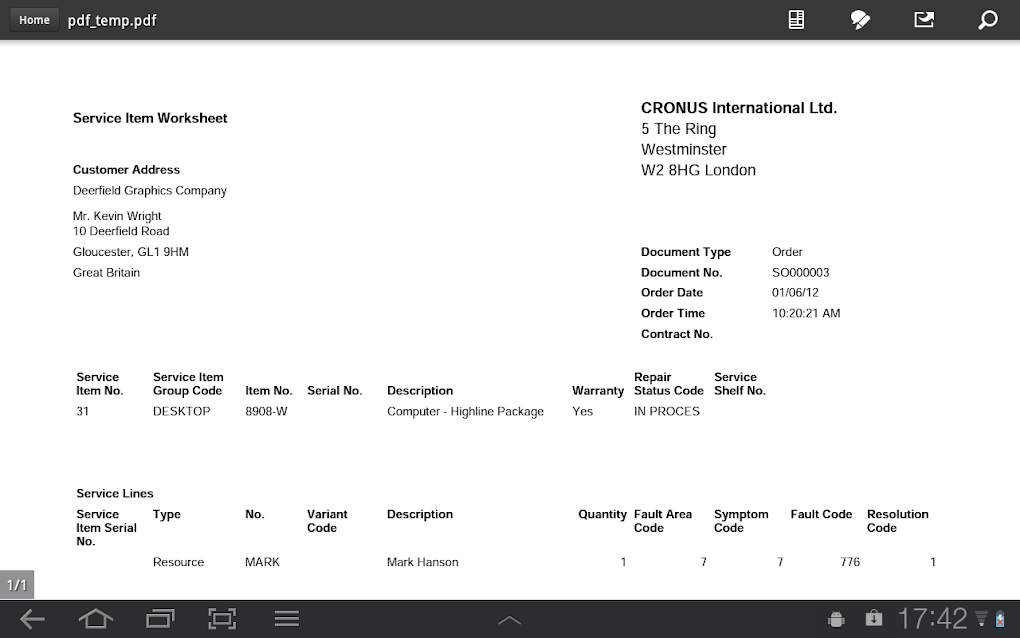The width and height of the screenshot is (1020, 638).
Task: Select CRONUS International Ltd. text
Action: 739,108
